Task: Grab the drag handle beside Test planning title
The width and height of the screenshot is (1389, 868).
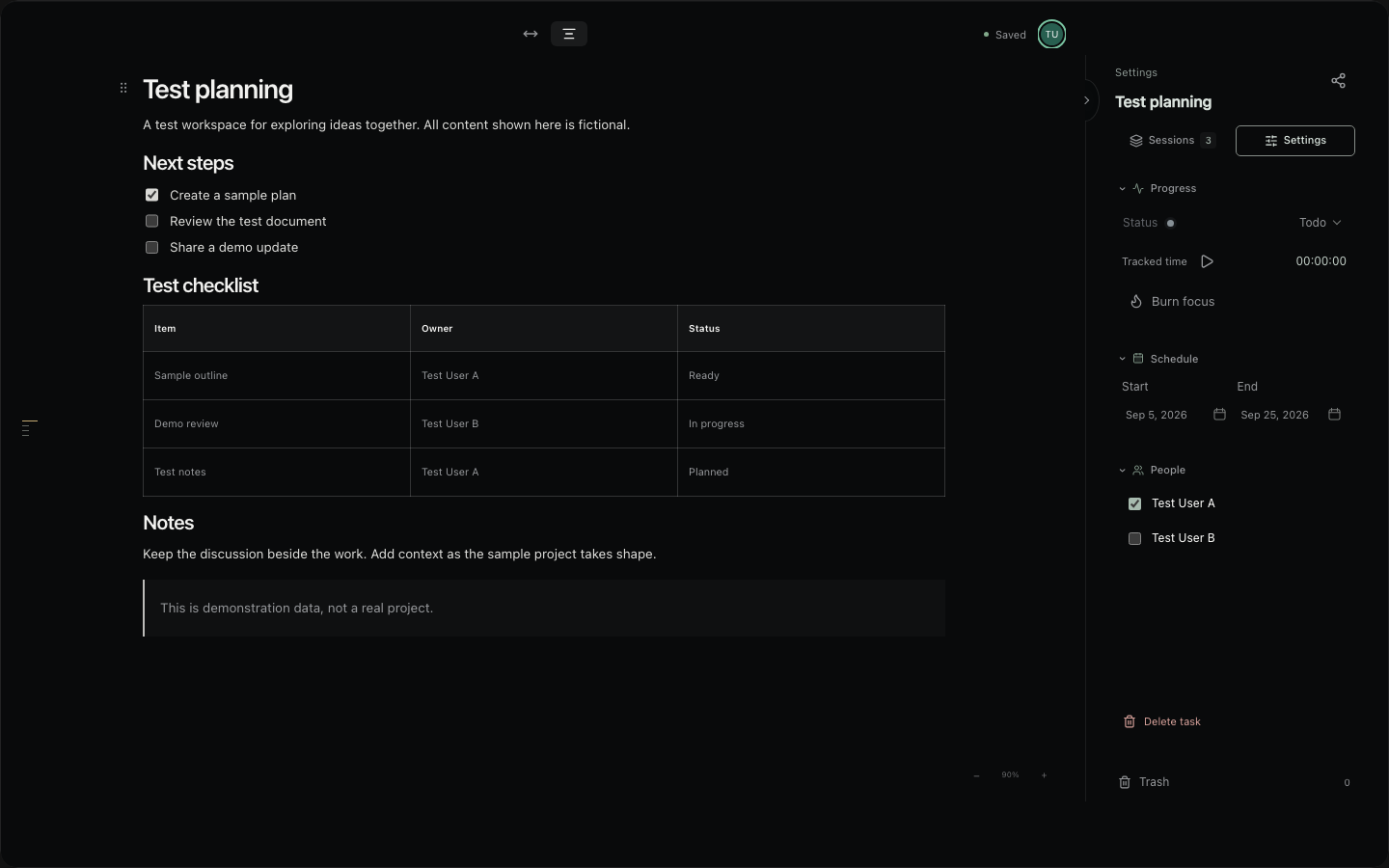Action: pos(123,88)
